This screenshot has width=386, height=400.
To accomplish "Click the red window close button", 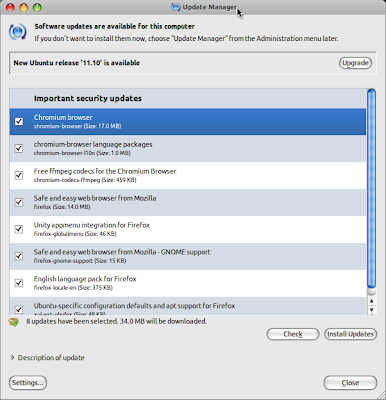I will click(10, 7).
